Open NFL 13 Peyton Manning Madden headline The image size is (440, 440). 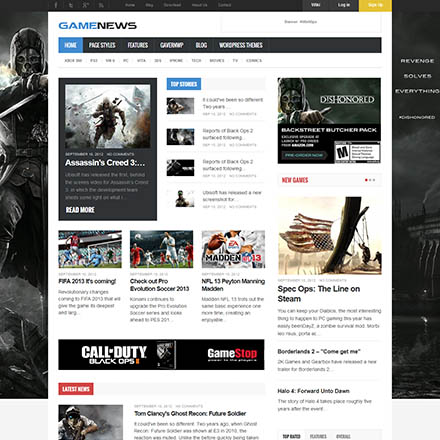point(233,285)
